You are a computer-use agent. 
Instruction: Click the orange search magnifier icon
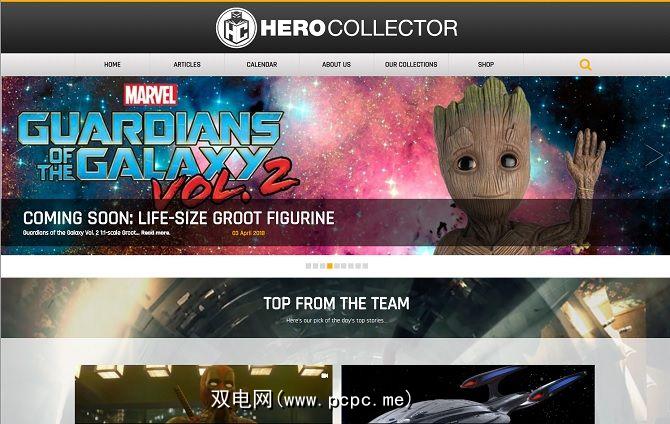[585, 65]
